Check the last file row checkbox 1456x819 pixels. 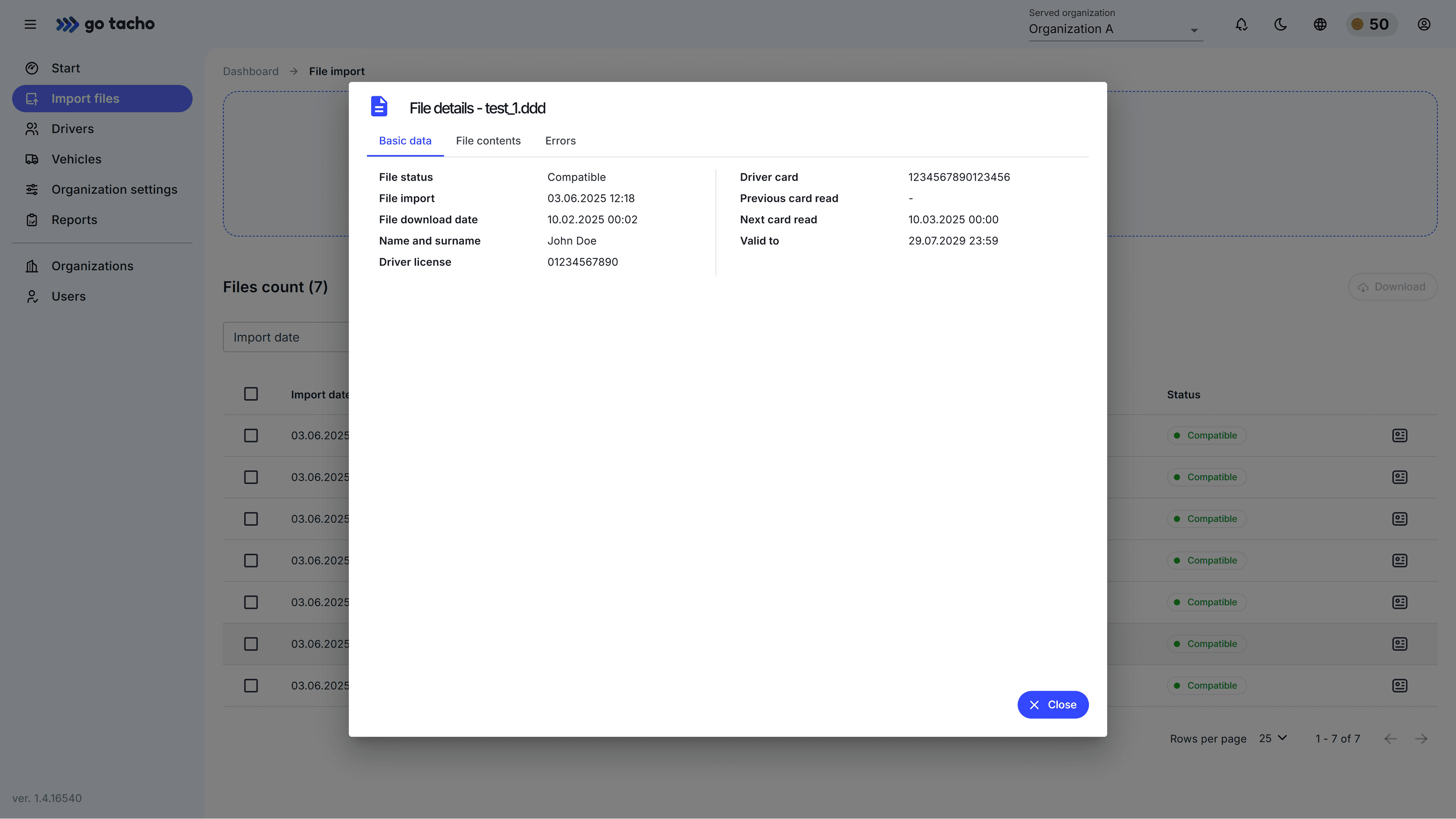(251, 686)
